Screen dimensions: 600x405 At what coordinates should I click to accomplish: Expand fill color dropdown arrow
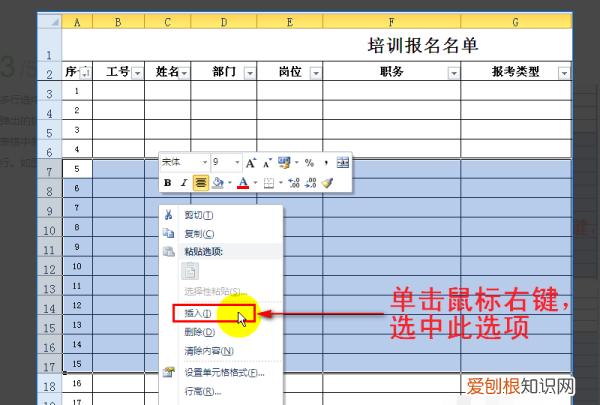coord(230,183)
